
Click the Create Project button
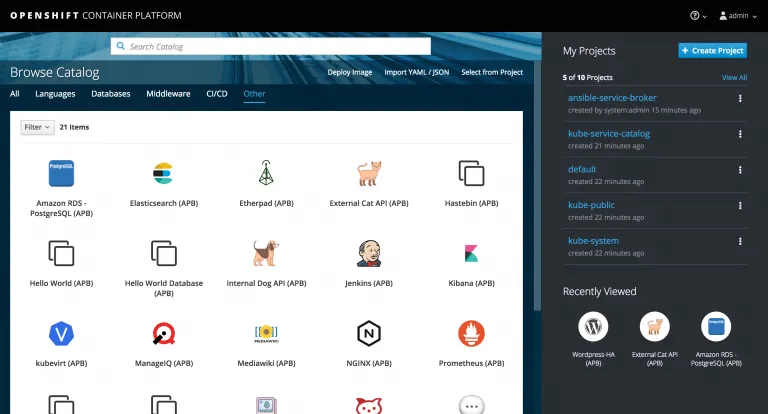click(x=712, y=51)
